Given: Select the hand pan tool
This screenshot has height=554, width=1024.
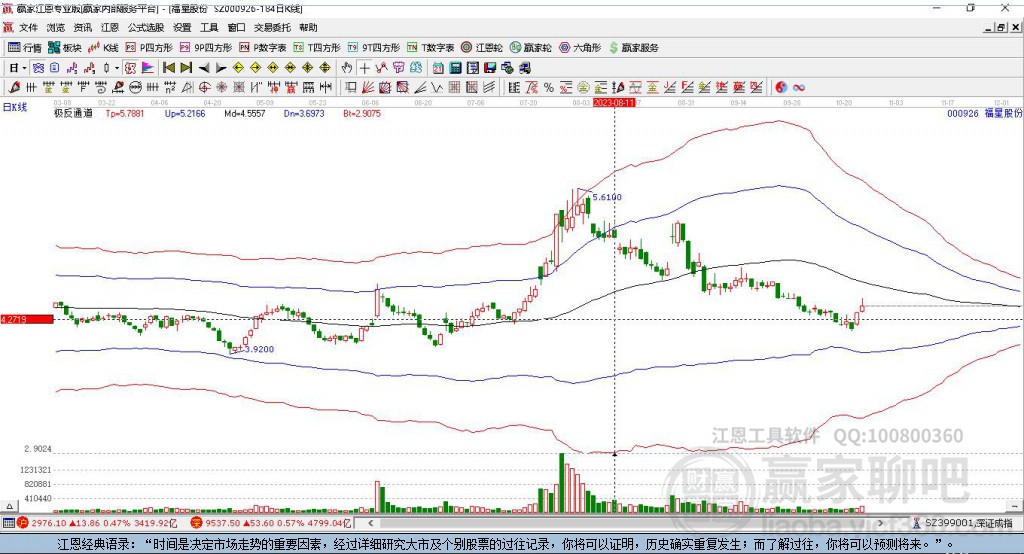Looking at the screenshot, I should click(x=347, y=68).
